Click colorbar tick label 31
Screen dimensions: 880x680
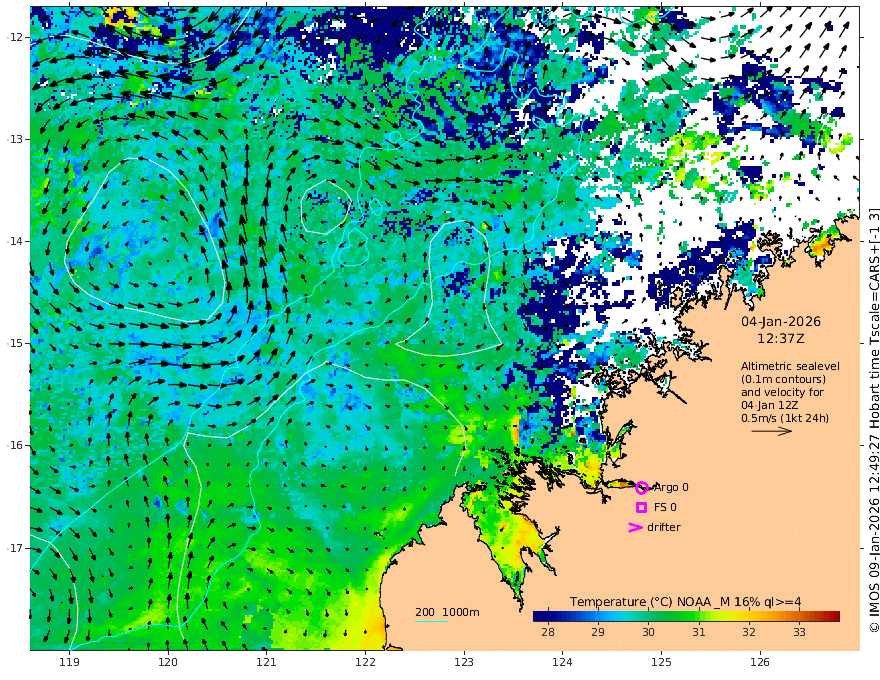click(x=698, y=632)
